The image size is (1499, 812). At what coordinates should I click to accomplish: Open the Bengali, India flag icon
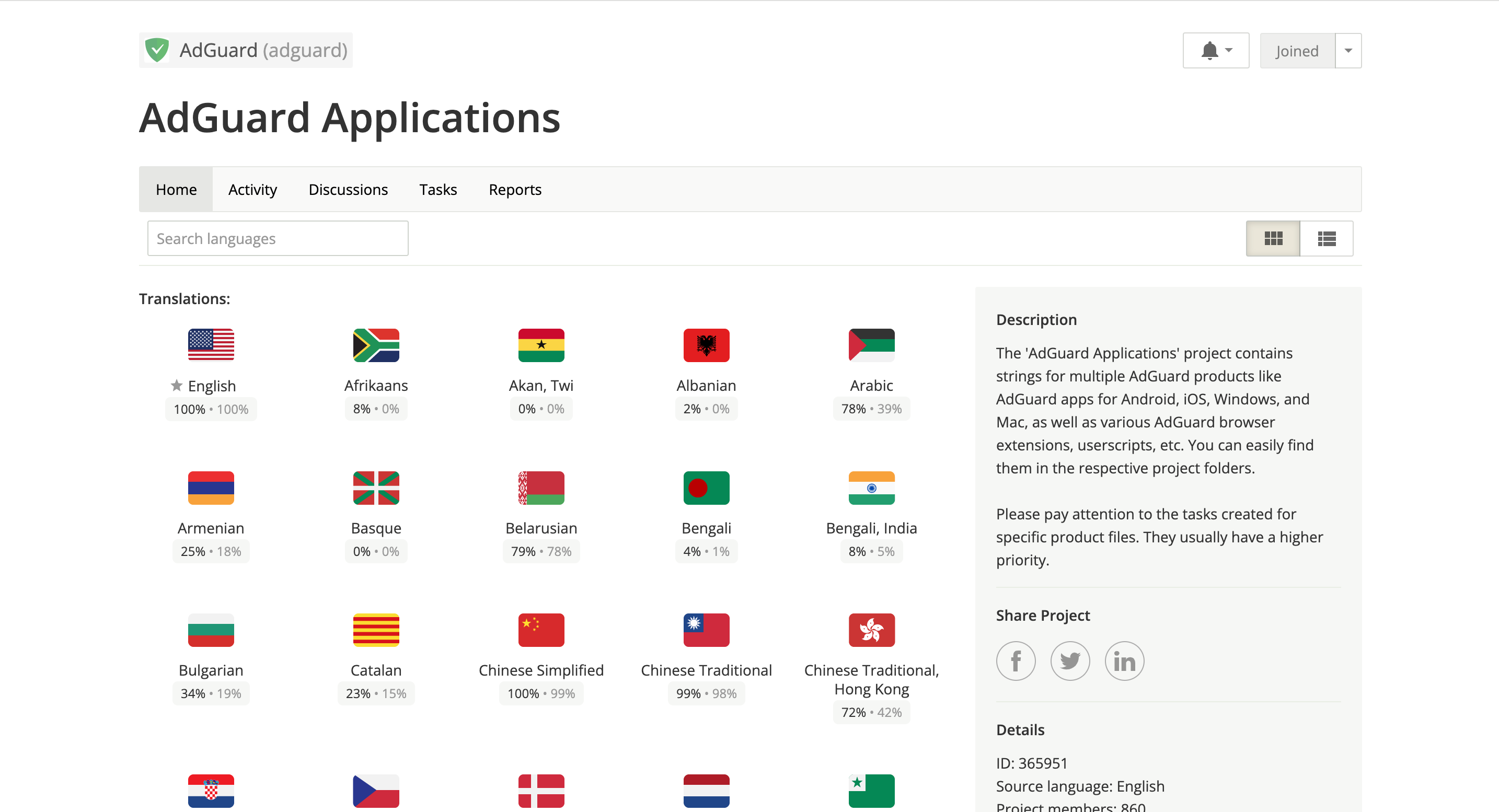872,488
